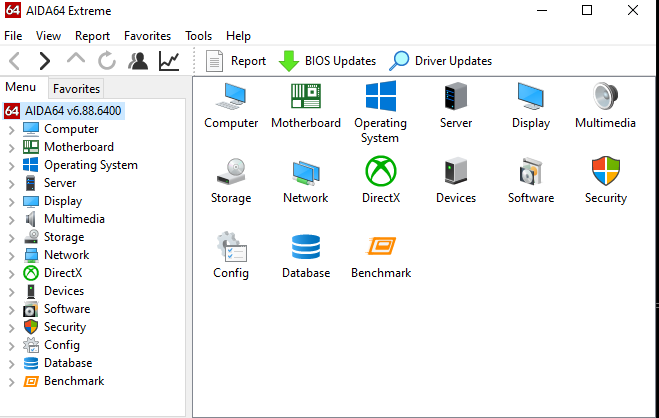
Task: Open the Devices icon in main pane
Action: [x=456, y=171]
